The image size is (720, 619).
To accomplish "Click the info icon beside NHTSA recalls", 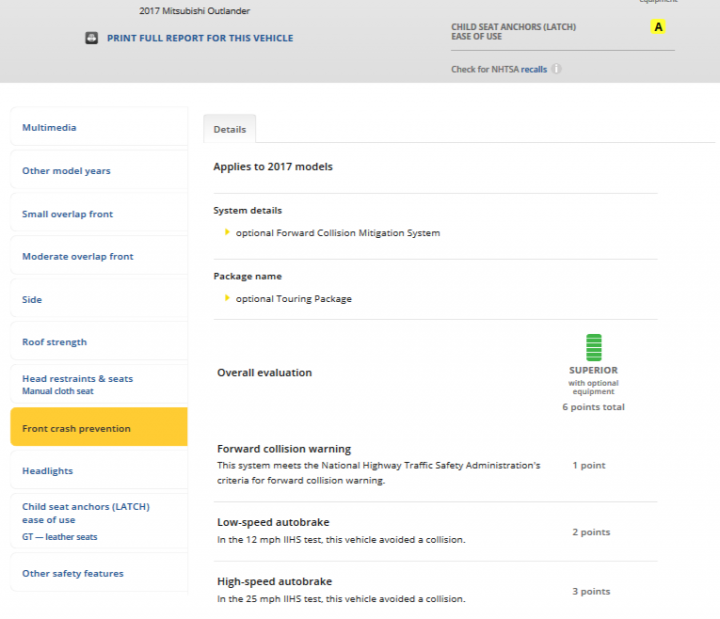I will tap(556, 69).
